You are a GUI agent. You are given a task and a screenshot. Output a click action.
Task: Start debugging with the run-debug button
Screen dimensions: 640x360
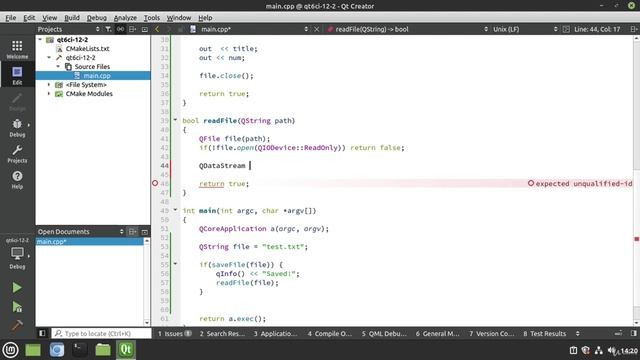(17, 307)
